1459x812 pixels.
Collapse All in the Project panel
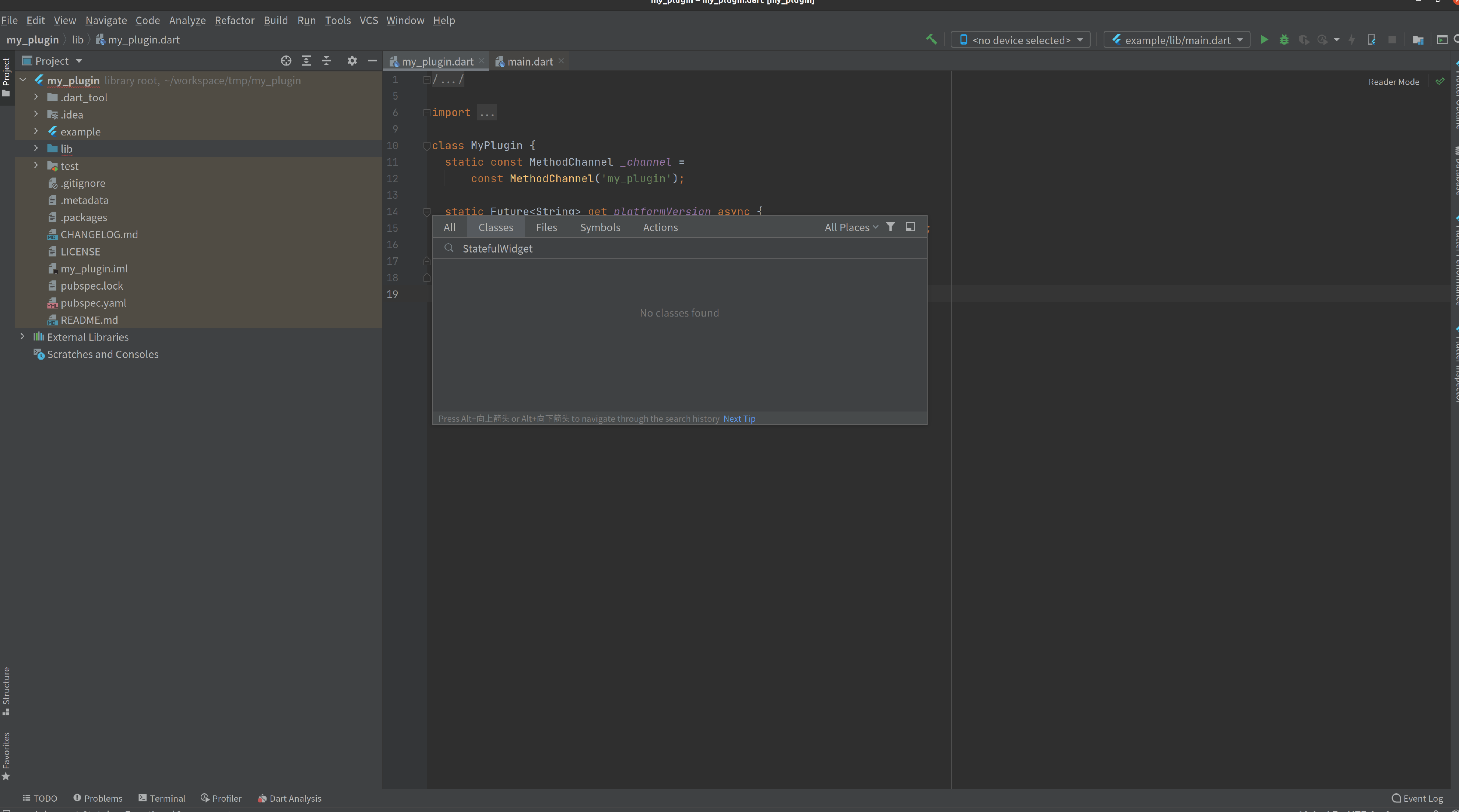pos(326,61)
